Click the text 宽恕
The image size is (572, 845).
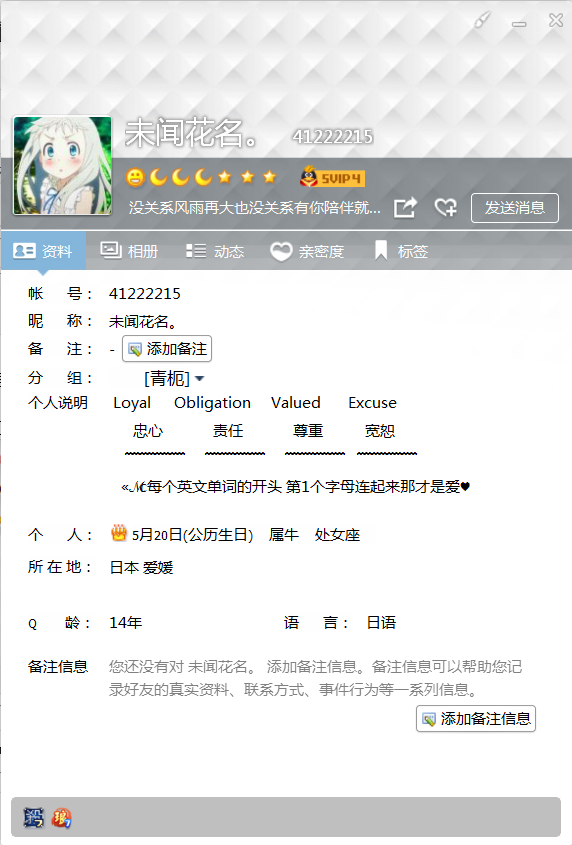[380, 431]
